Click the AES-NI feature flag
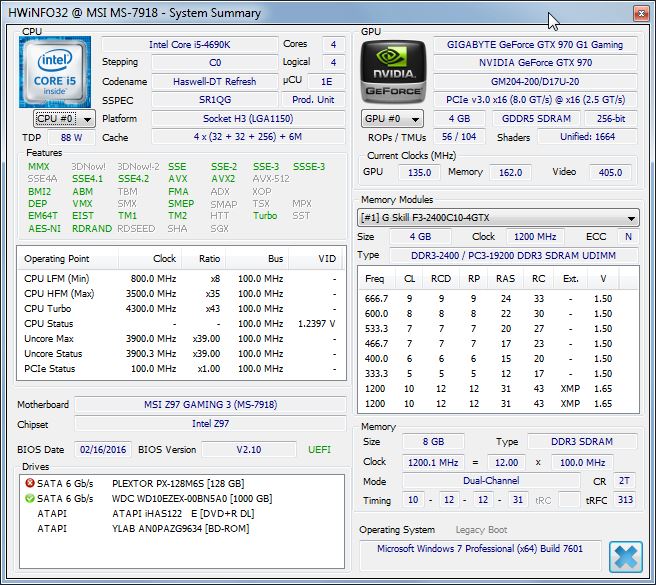Image resolution: width=656 pixels, height=585 pixels. [x=44, y=228]
